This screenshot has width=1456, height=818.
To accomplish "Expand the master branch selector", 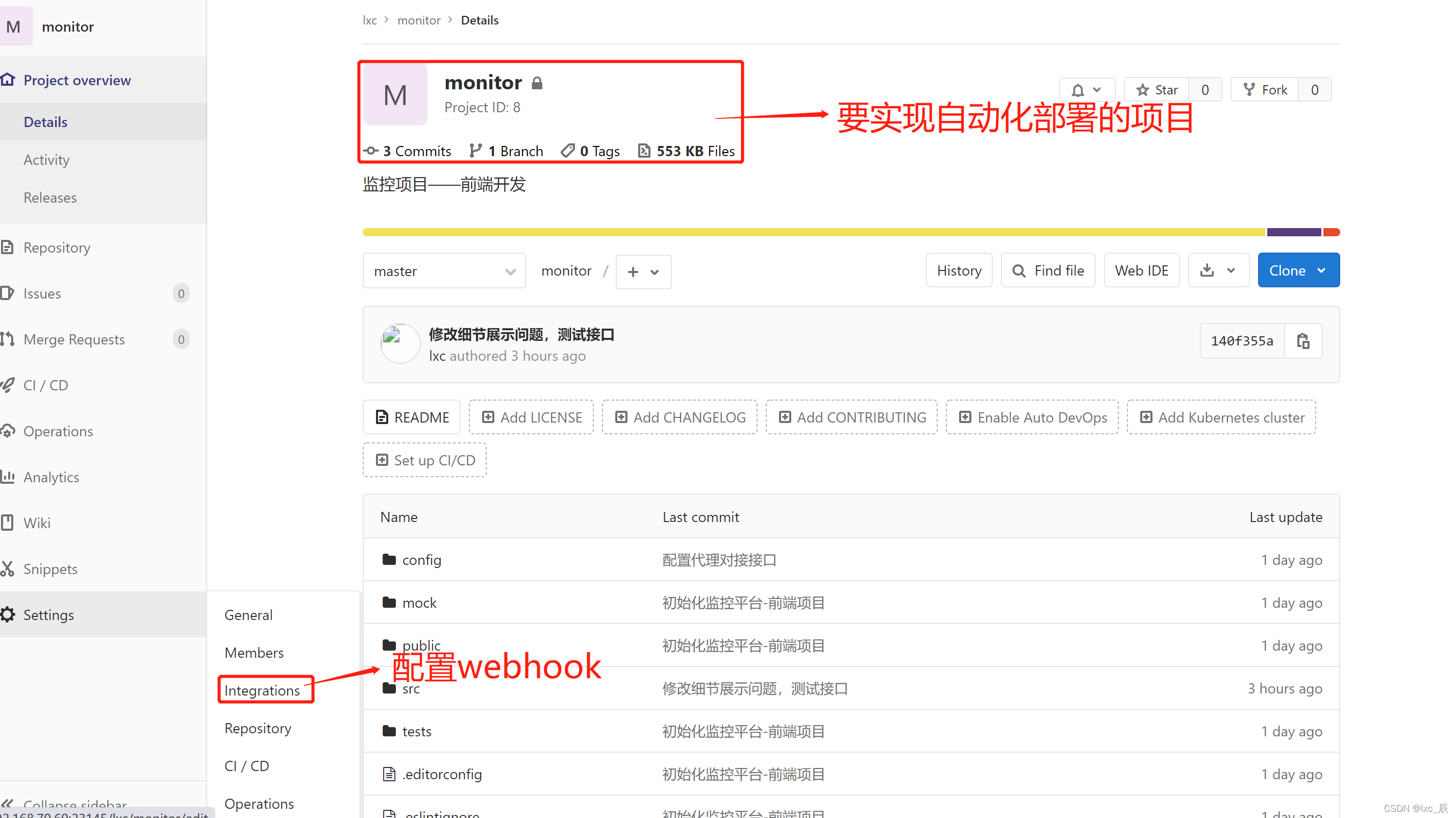I will [444, 271].
